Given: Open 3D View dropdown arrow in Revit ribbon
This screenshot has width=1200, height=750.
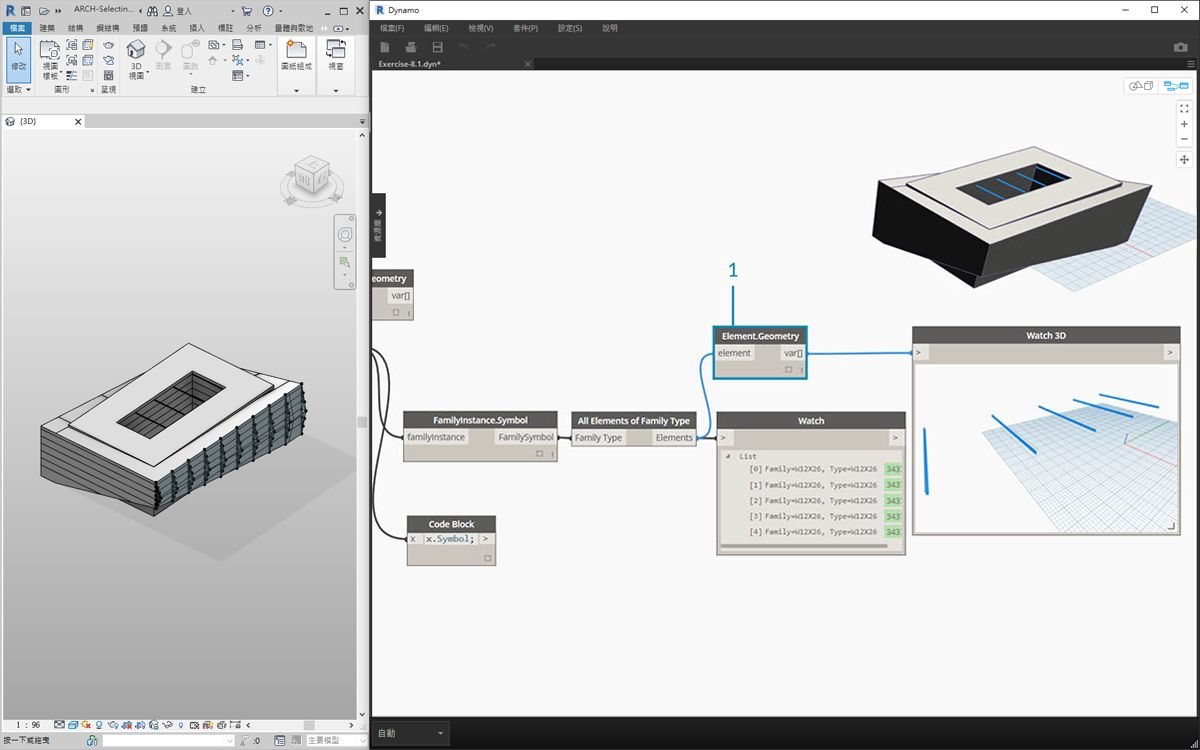Looking at the screenshot, I should coord(147,73).
